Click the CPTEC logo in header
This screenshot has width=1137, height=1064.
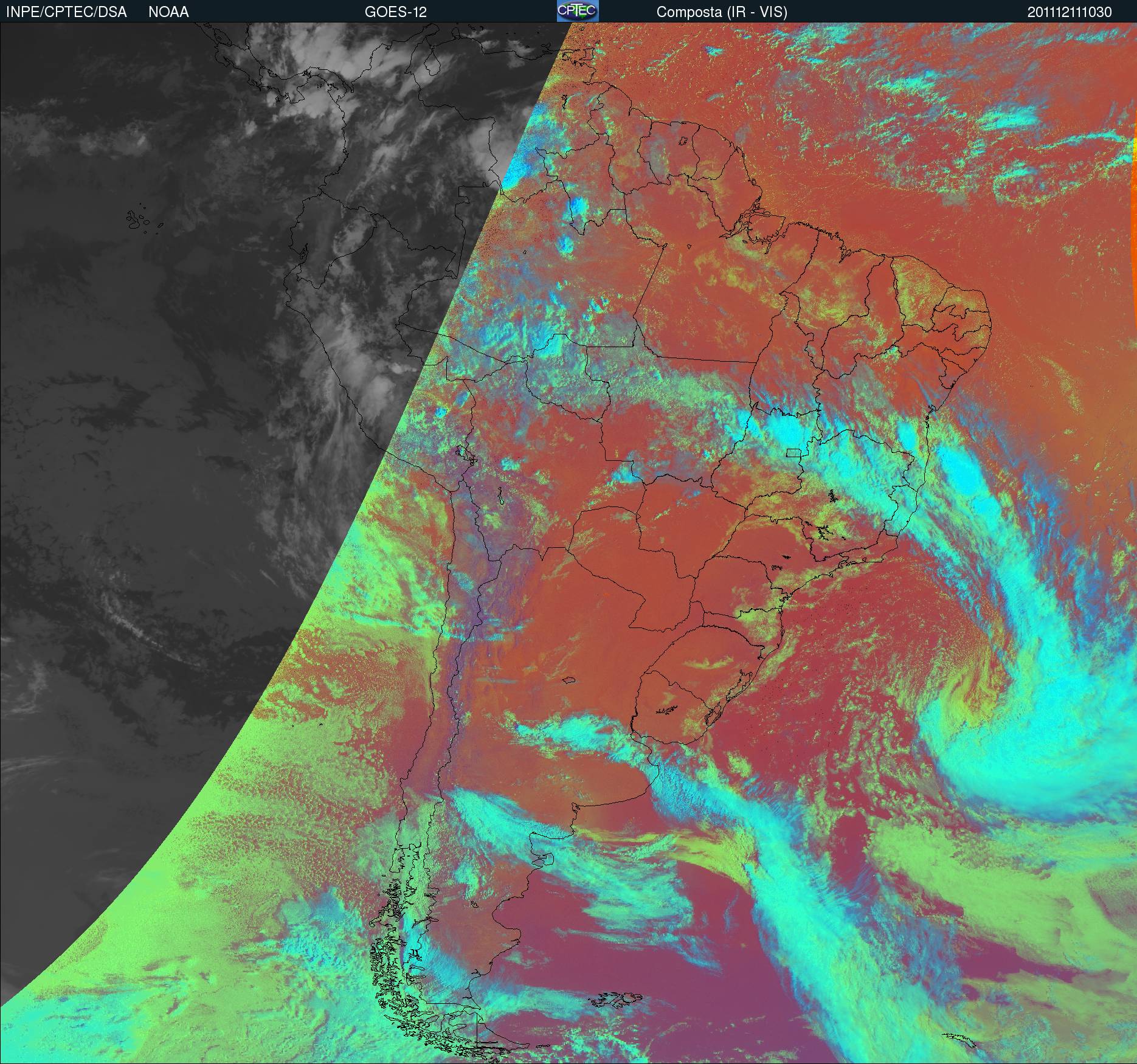coord(578,11)
